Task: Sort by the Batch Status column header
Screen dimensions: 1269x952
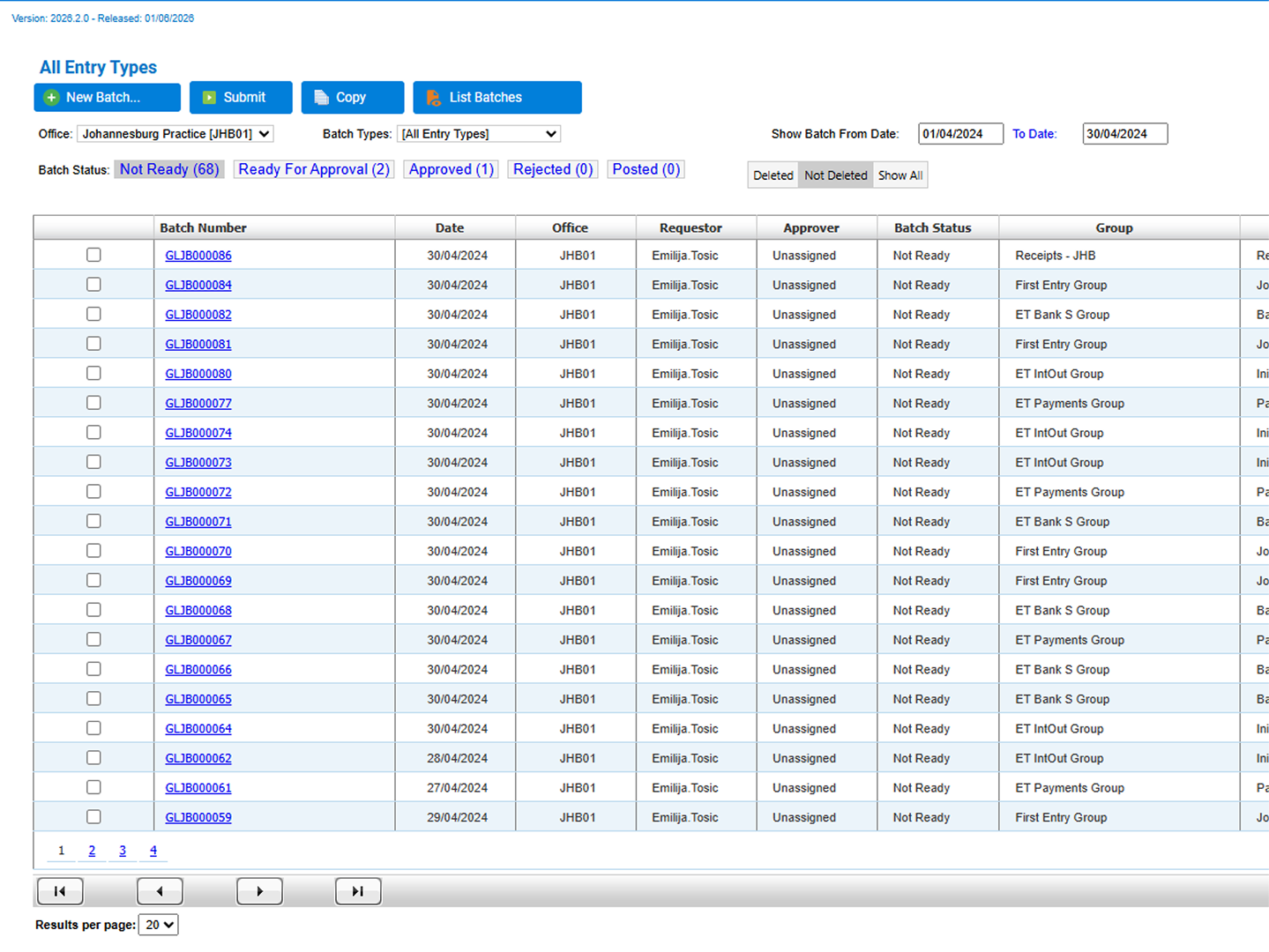Action: [x=932, y=227]
